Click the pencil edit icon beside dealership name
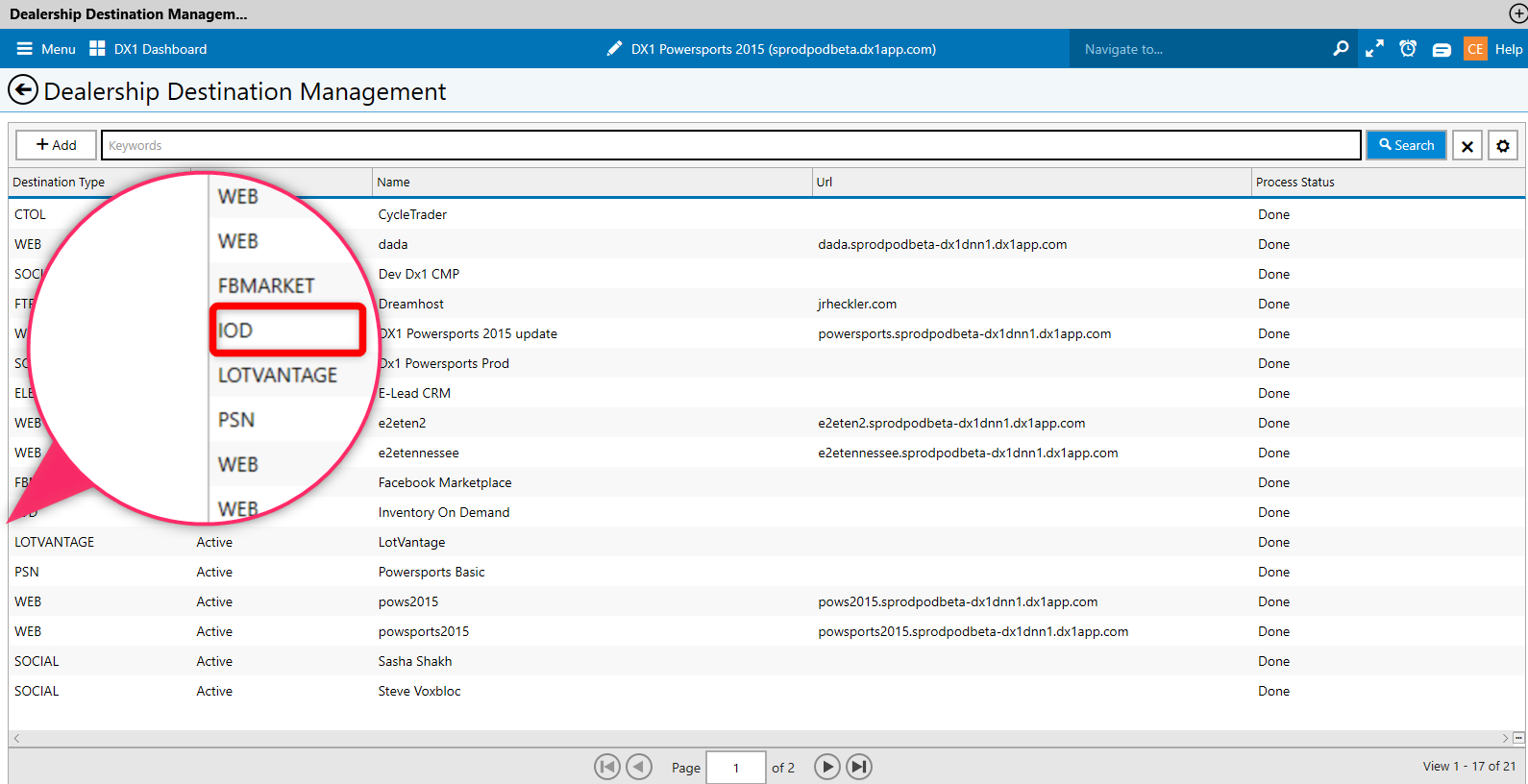1528x784 pixels. point(614,49)
